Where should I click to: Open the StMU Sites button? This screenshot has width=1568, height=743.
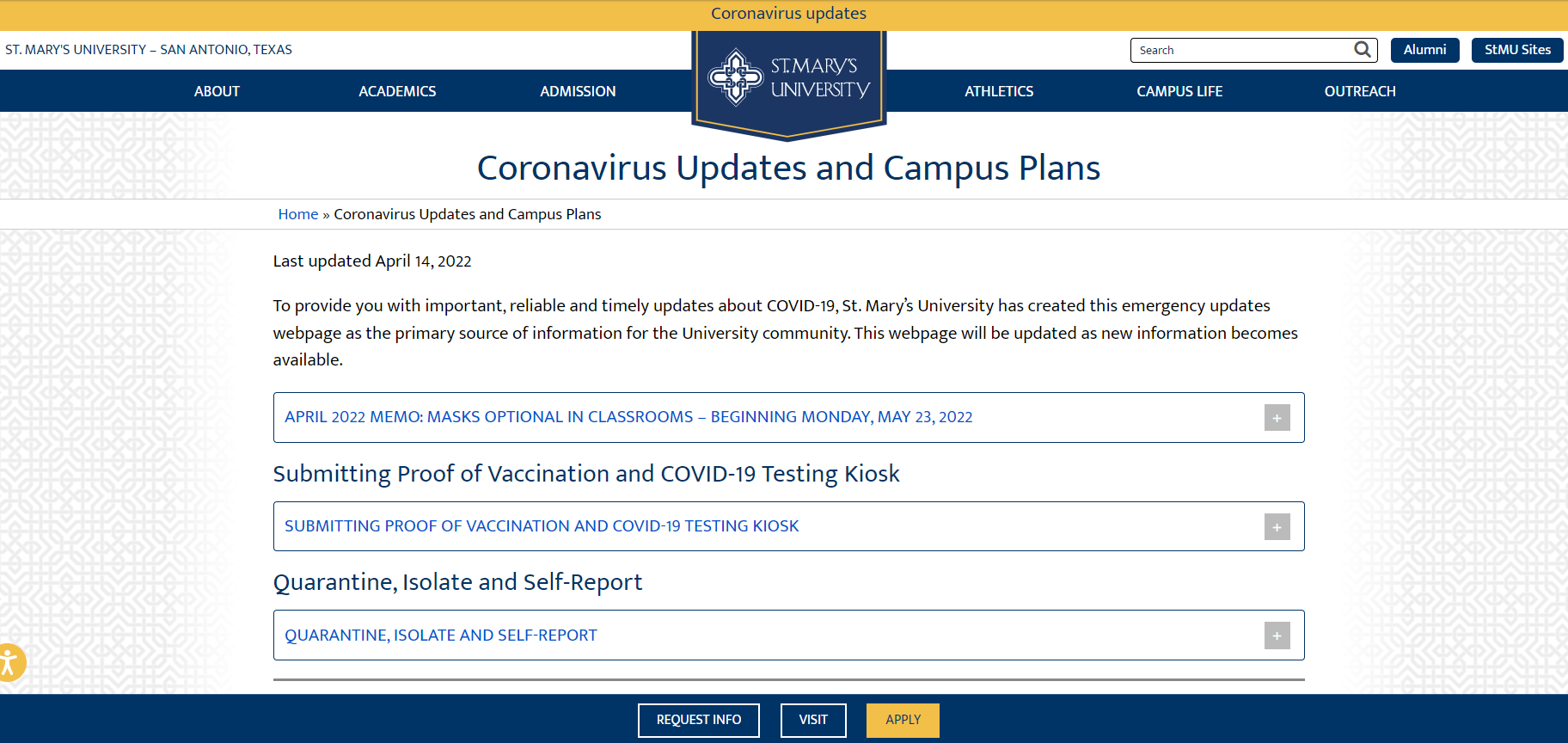click(1517, 50)
